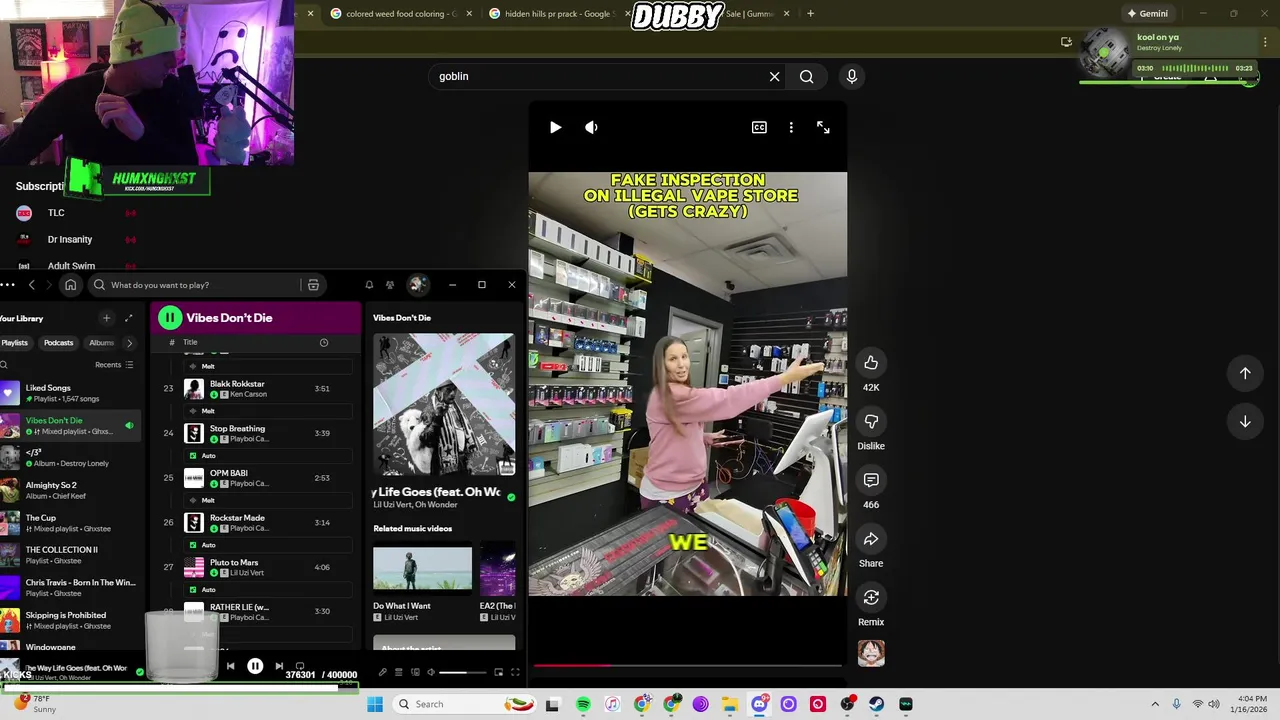Open Steam from the Windows taskbar
1280x720 pixels.
coord(876,704)
